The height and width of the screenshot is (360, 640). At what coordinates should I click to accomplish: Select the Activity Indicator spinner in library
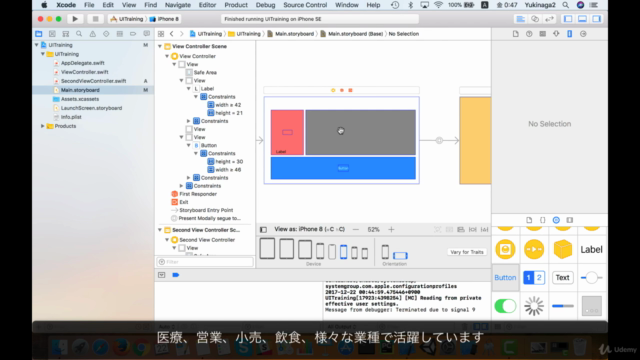coord(534,306)
